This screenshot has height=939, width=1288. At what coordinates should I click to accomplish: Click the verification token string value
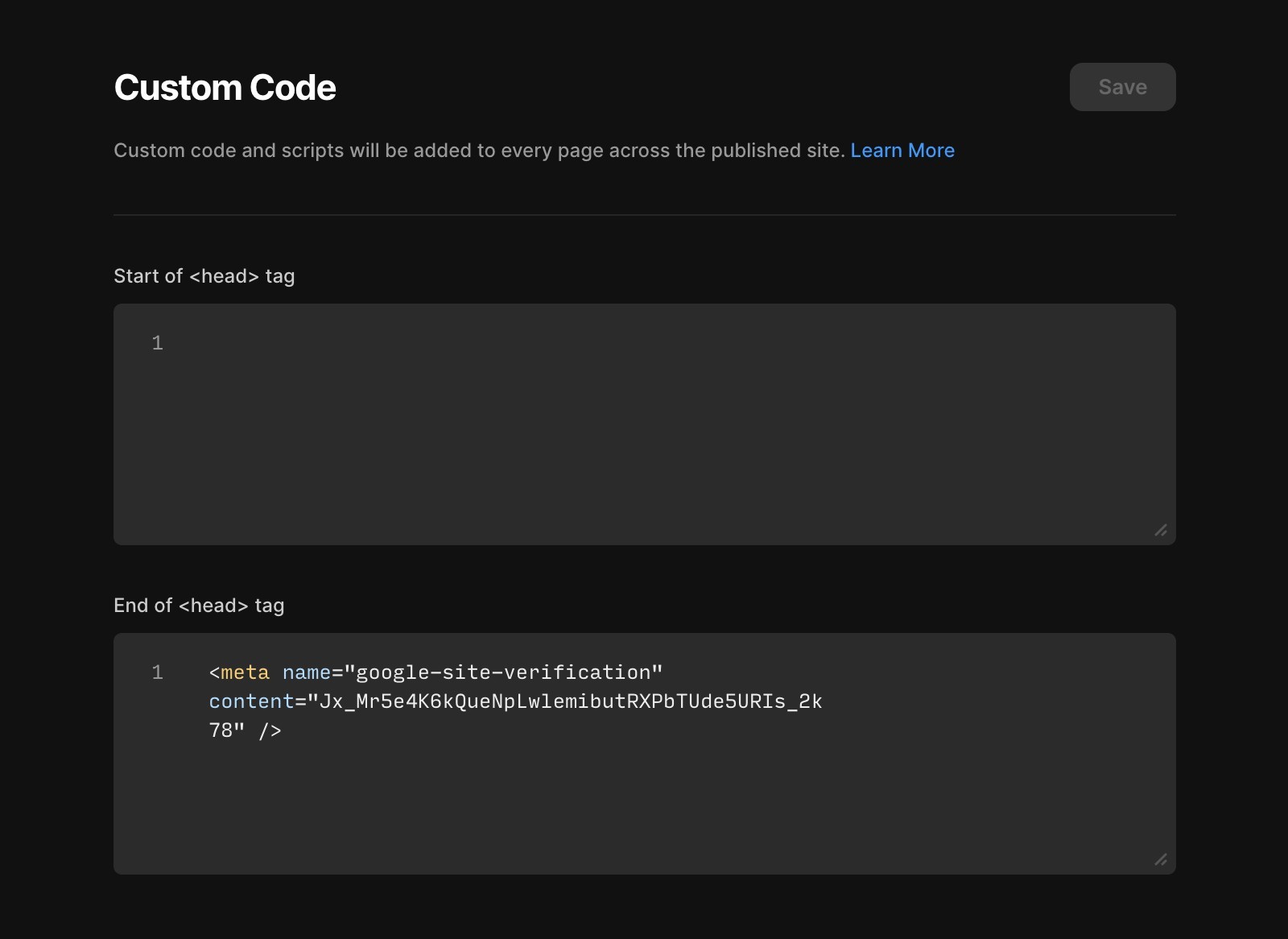(563, 701)
